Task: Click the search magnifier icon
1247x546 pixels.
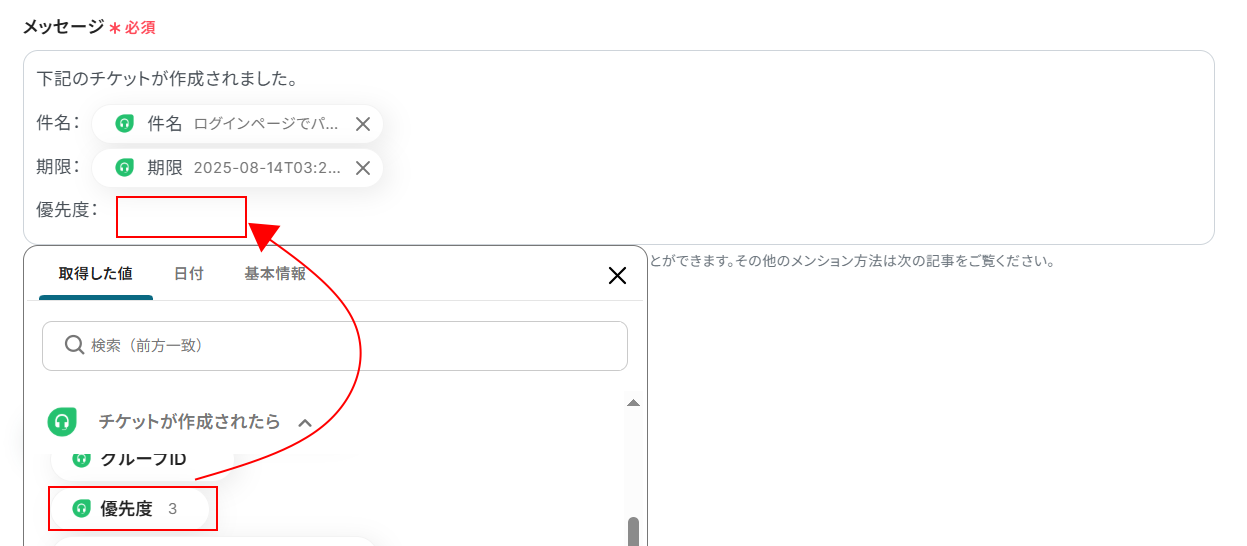Action: coord(74,345)
